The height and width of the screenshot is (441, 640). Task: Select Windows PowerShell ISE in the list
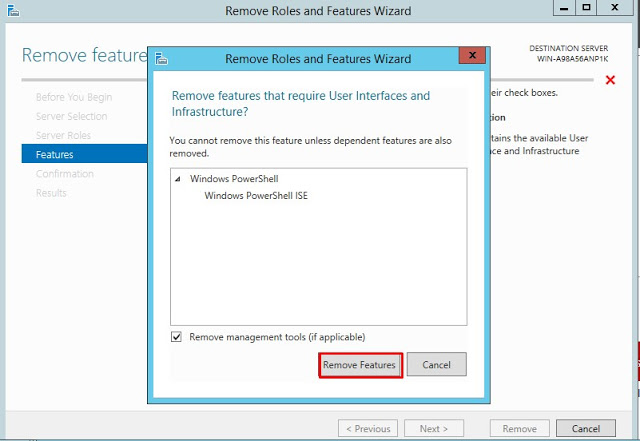[x=256, y=196]
